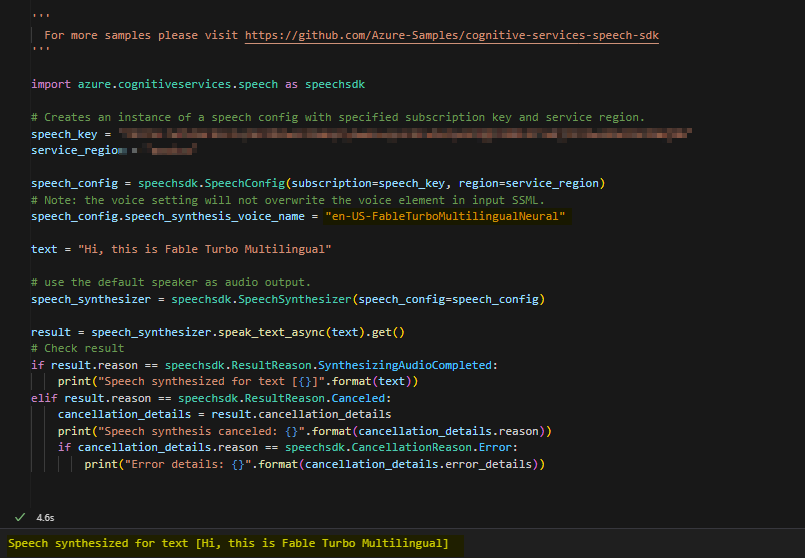The image size is (805, 558).
Task: Click the print "Speech synthesized for text" statement
Action: tap(238, 381)
